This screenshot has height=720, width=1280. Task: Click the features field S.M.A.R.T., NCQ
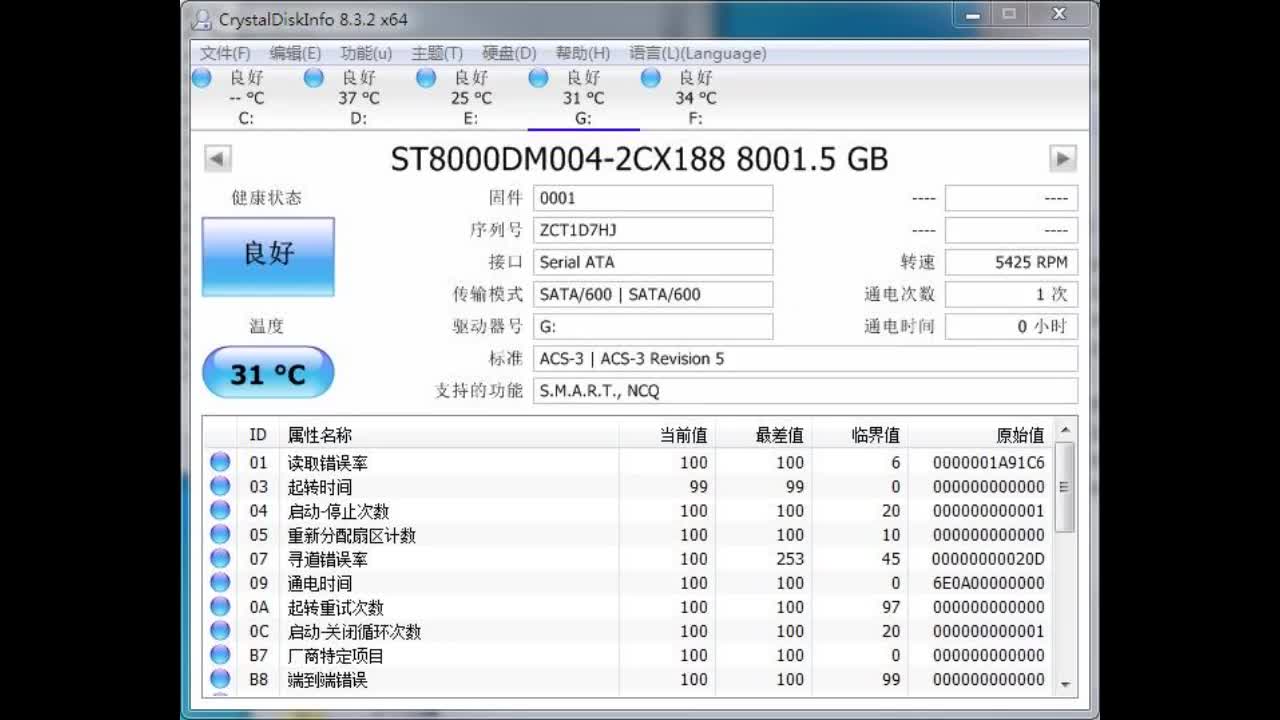pyautogui.click(x=806, y=390)
